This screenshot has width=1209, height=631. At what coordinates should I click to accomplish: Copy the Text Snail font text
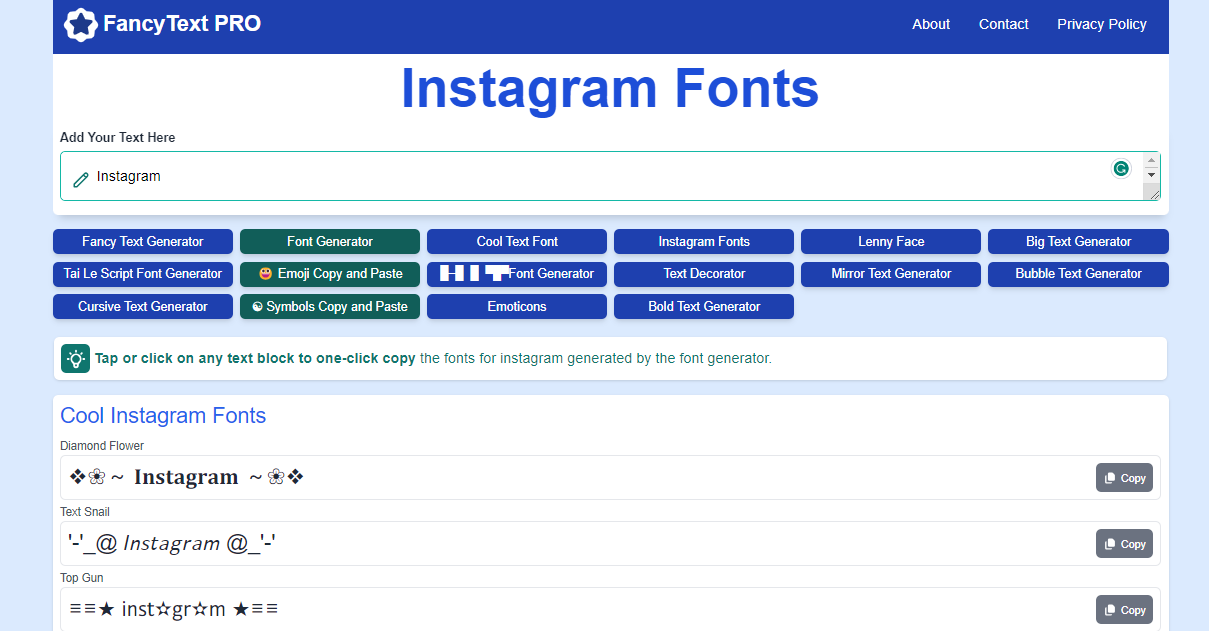(1124, 544)
